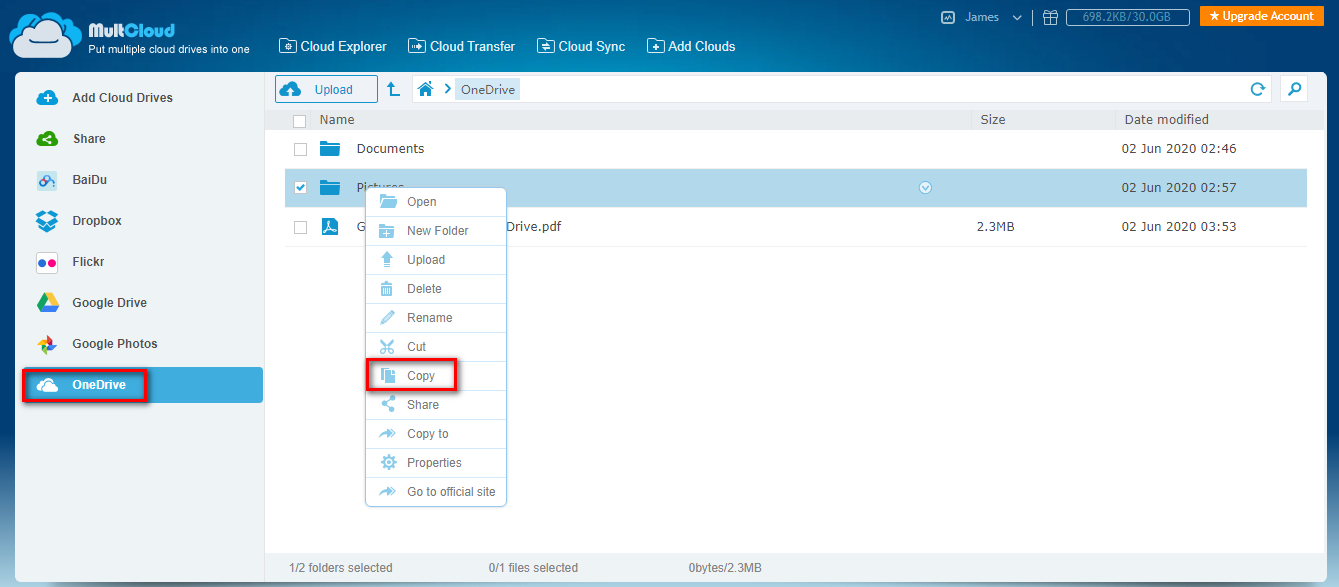Click the activity monitor icon beside James
The image size is (1339, 587).
click(948, 17)
